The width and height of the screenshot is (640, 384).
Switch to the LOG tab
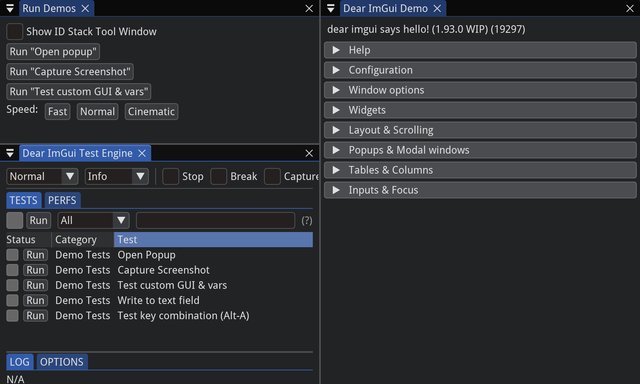click(x=20, y=362)
